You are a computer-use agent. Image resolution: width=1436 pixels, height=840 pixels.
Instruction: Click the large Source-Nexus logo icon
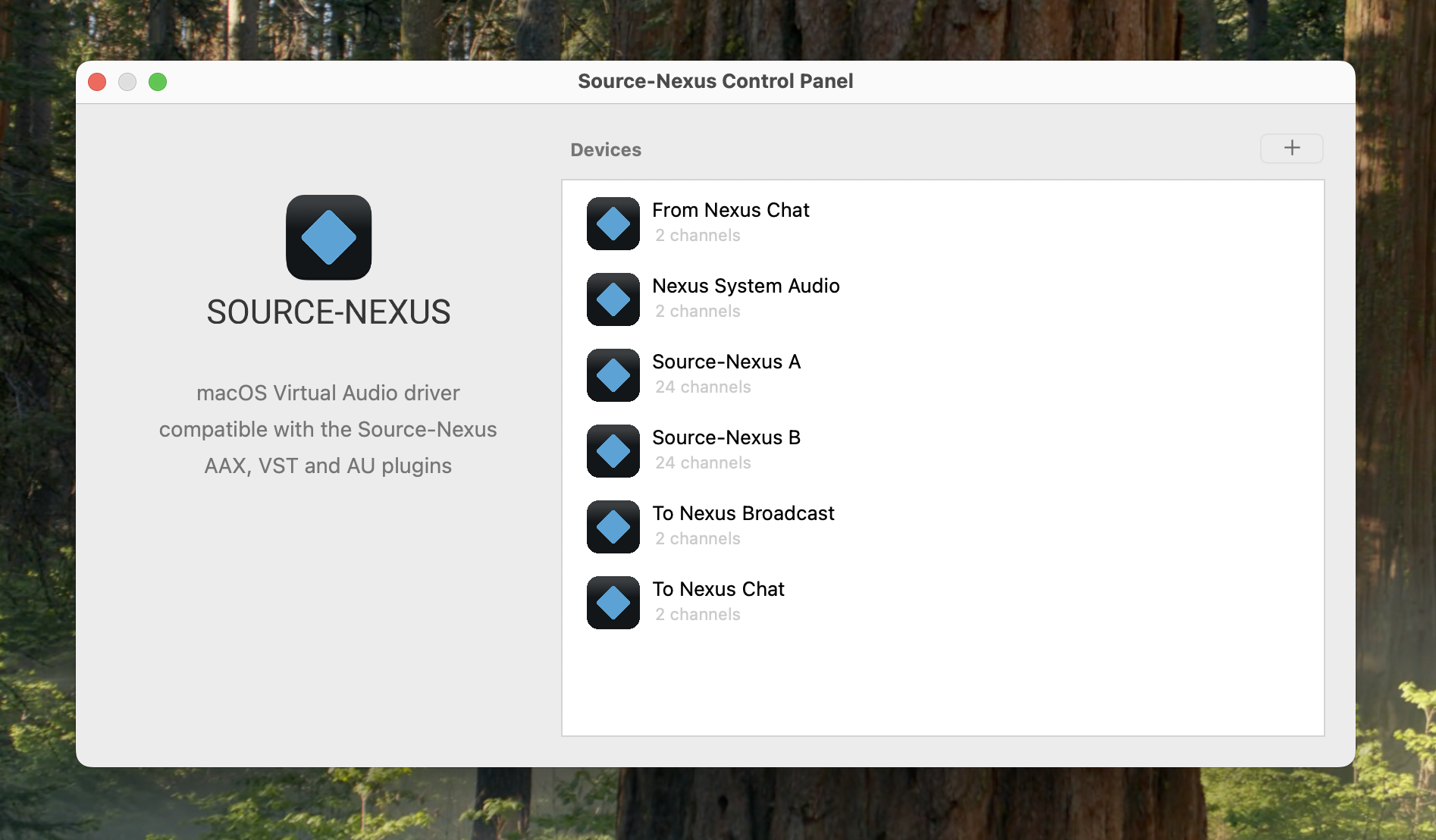(x=328, y=237)
